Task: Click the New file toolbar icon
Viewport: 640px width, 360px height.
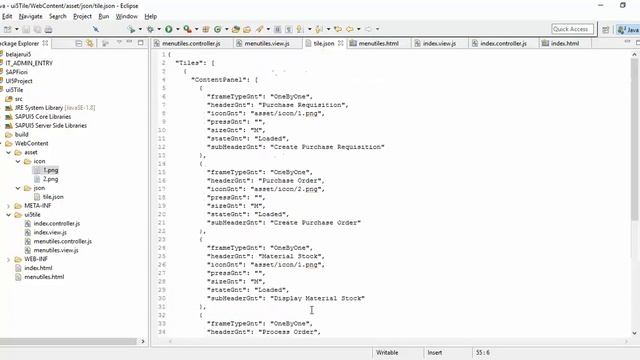Action: pos(8,29)
